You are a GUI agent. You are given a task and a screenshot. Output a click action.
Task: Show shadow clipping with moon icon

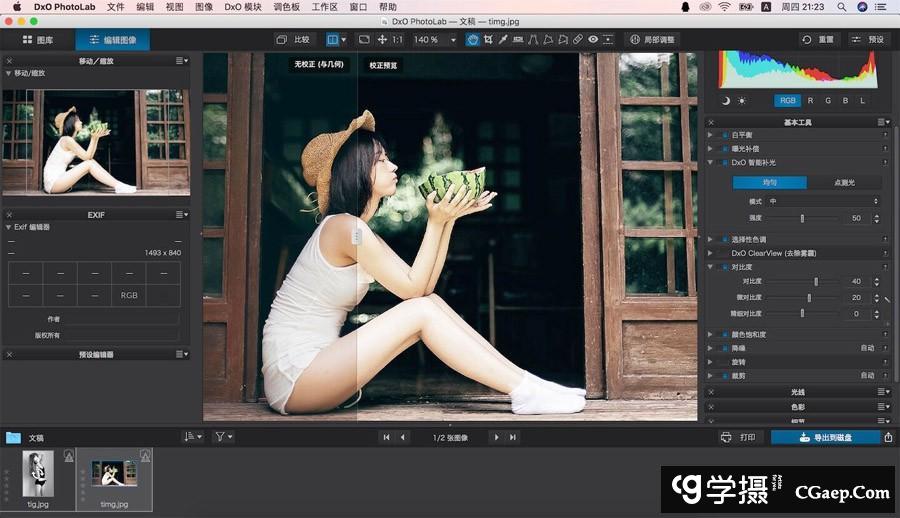(726, 100)
